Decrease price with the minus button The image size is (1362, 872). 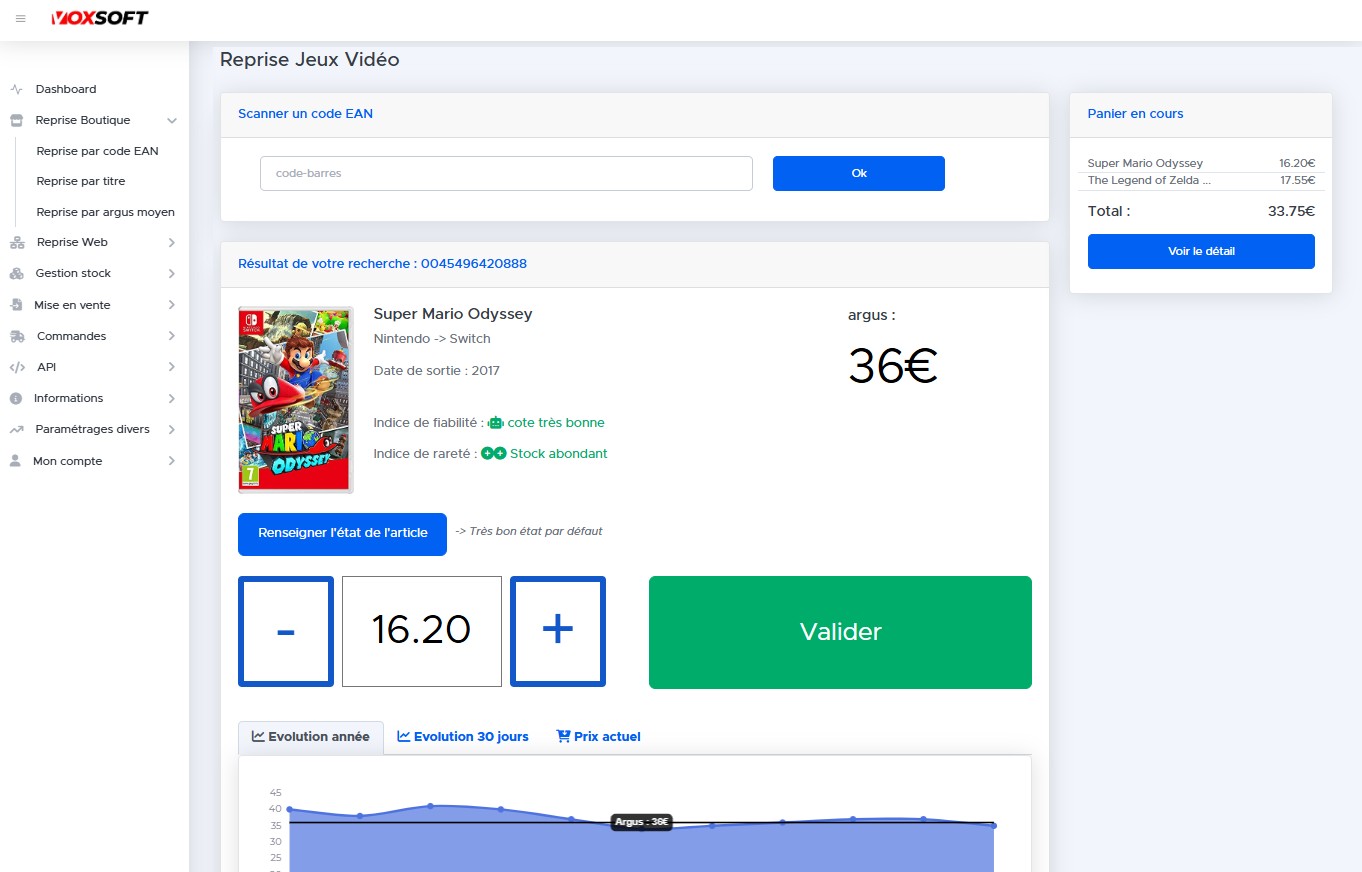[x=285, y=631]
